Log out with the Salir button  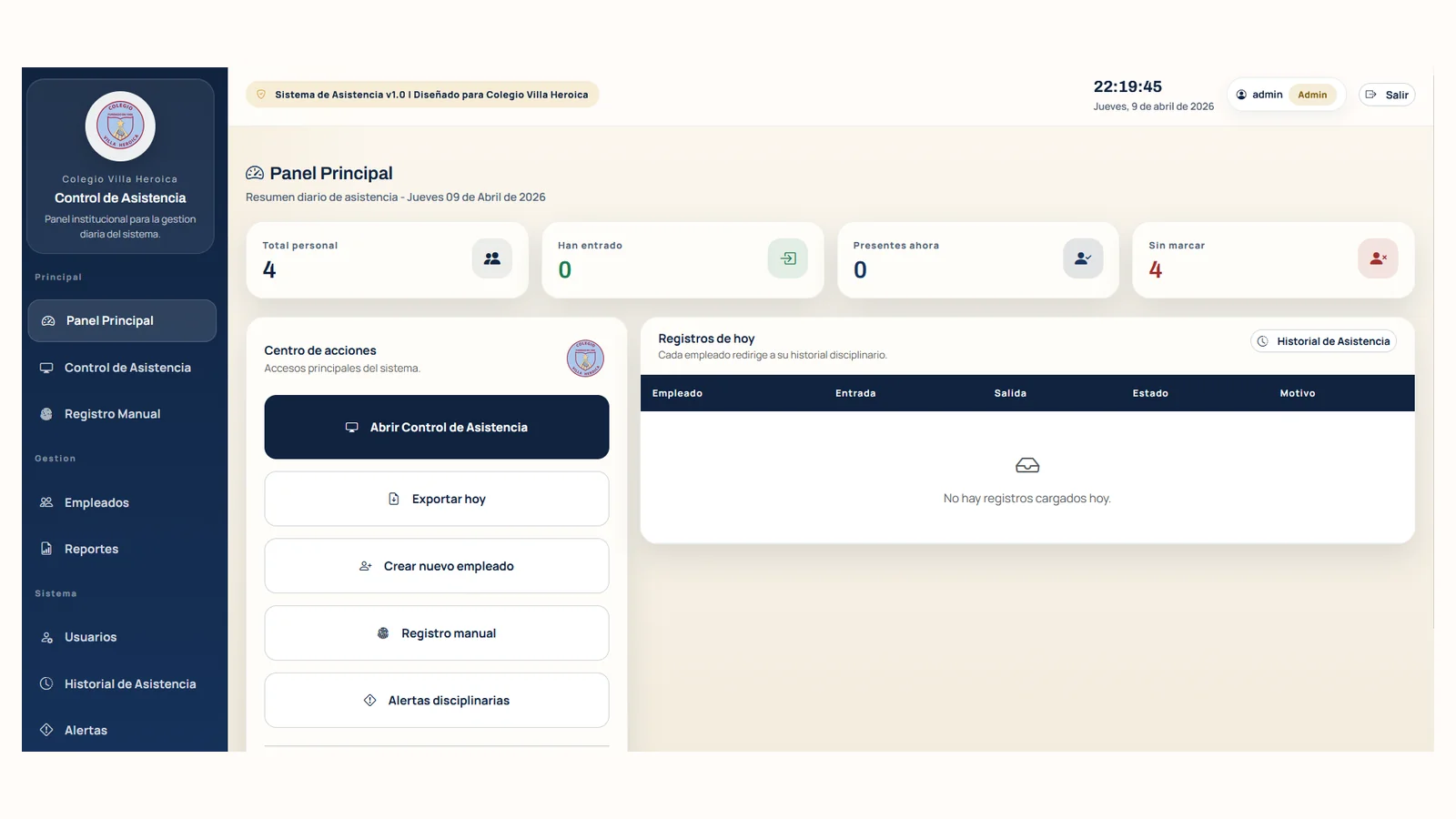click(1387, 95)
